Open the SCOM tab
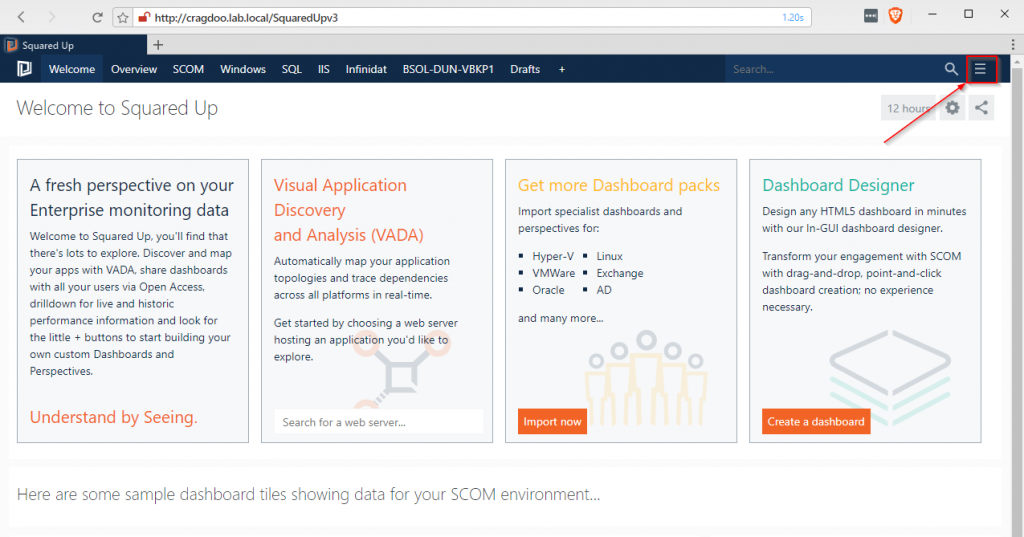 188,69
